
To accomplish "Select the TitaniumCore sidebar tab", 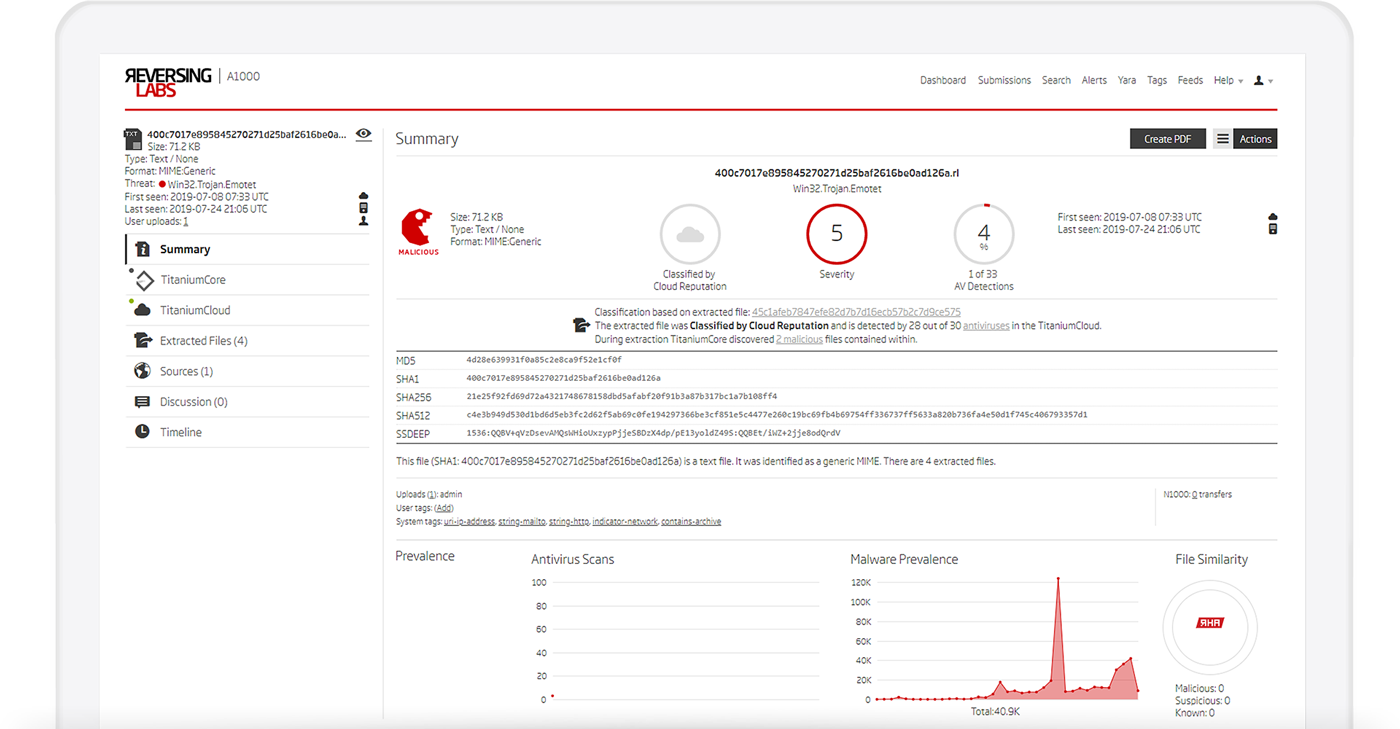I will pyautogui.click(x=247, y=280).
